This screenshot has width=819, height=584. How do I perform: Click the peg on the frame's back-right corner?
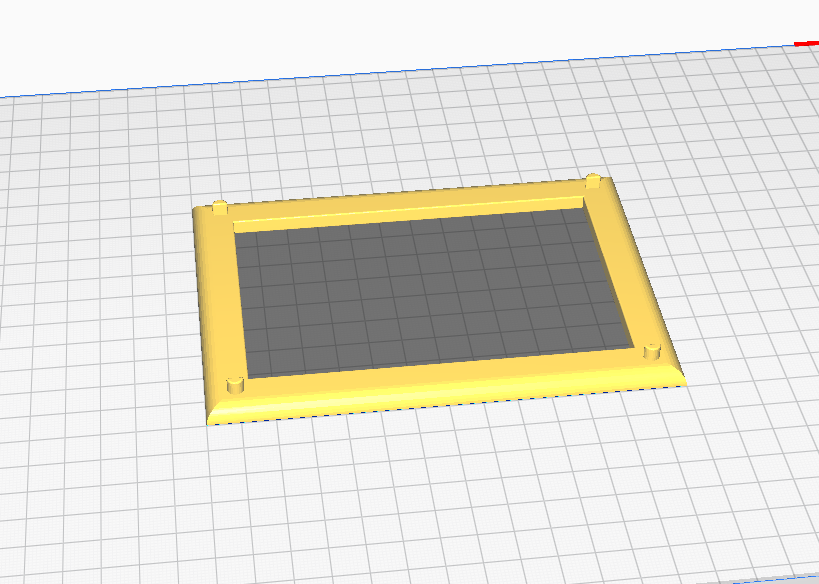593,181
